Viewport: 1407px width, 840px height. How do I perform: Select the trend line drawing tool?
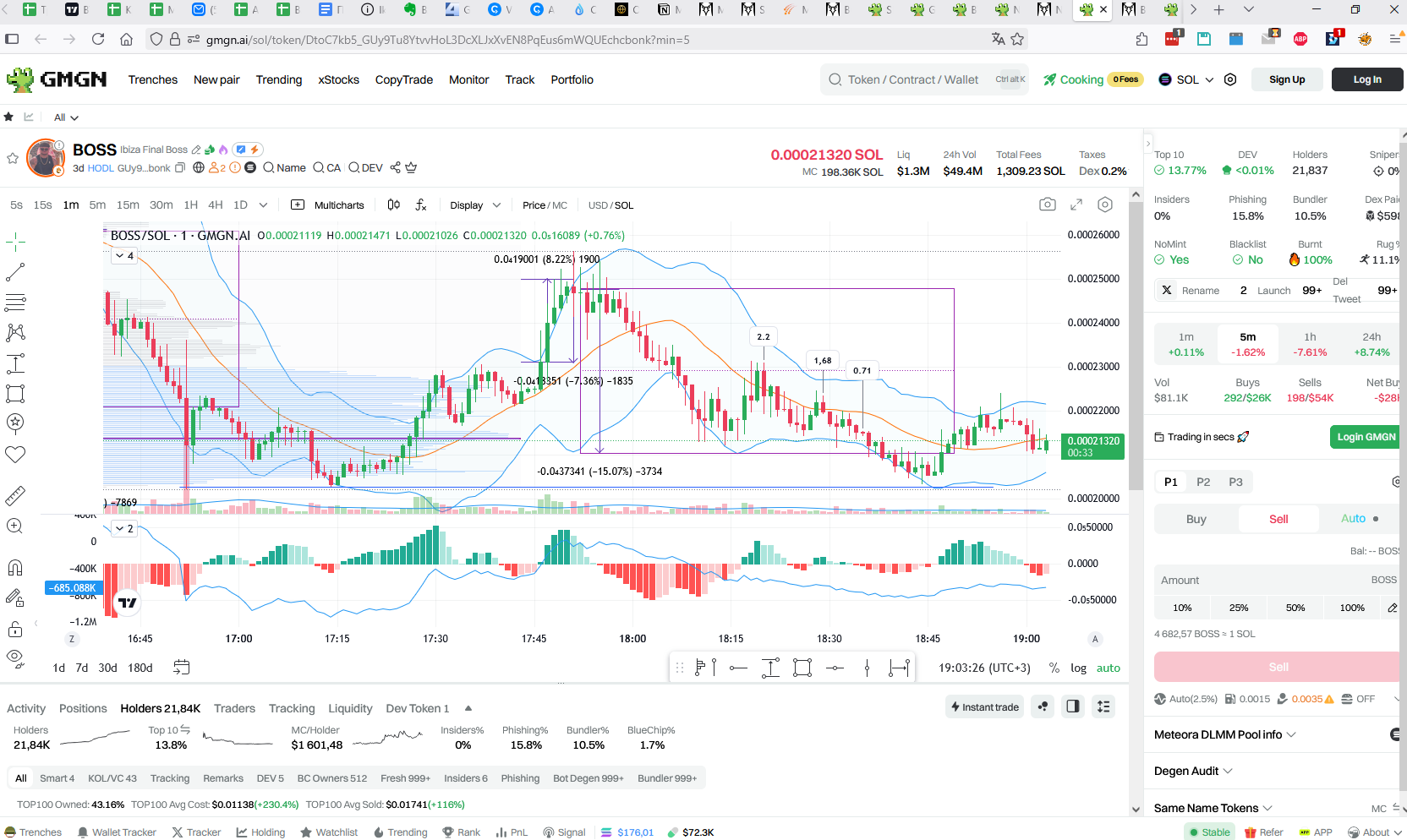(x=15, y=272)
